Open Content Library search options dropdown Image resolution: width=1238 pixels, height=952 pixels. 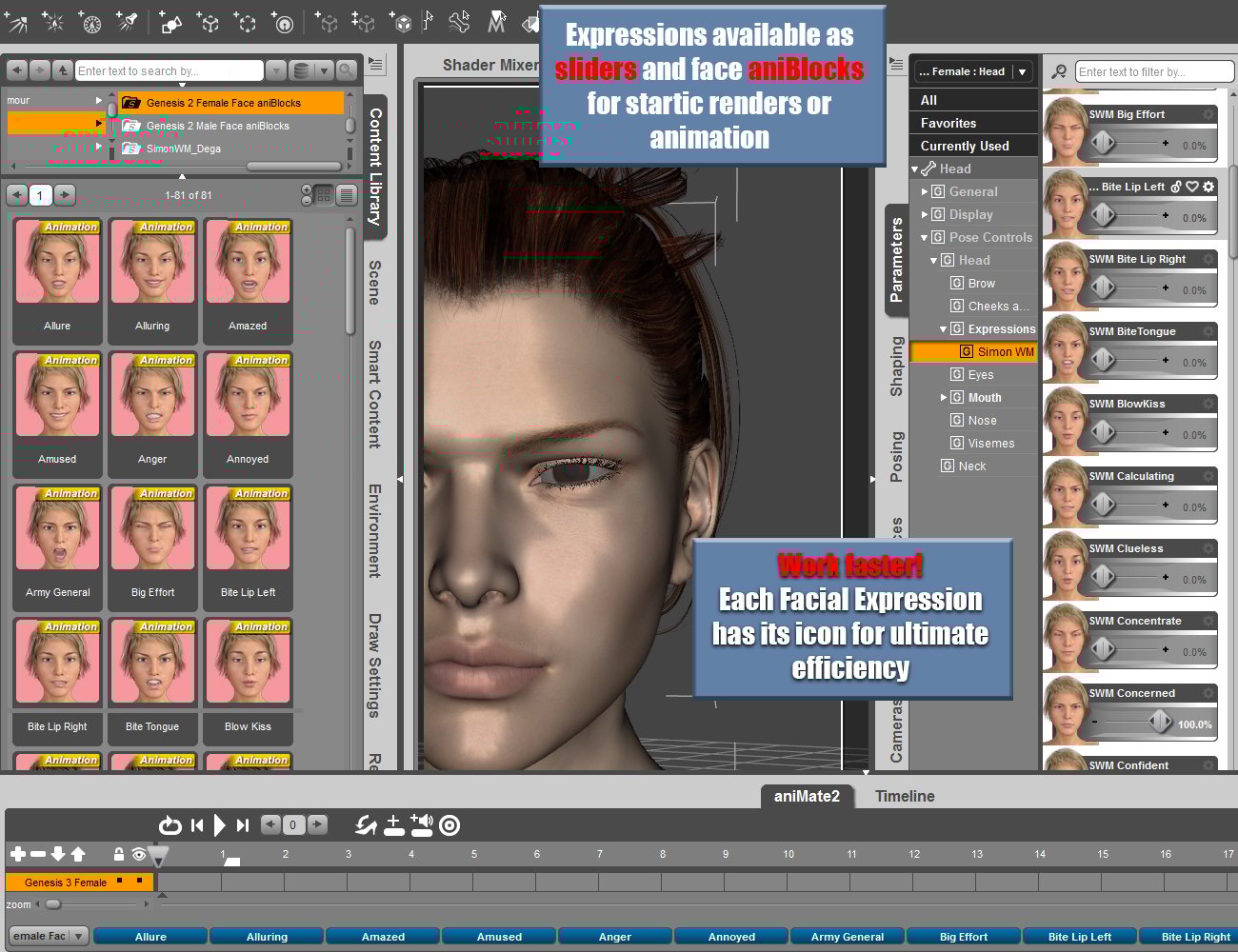pyautogui.click(x=275, y=70)
